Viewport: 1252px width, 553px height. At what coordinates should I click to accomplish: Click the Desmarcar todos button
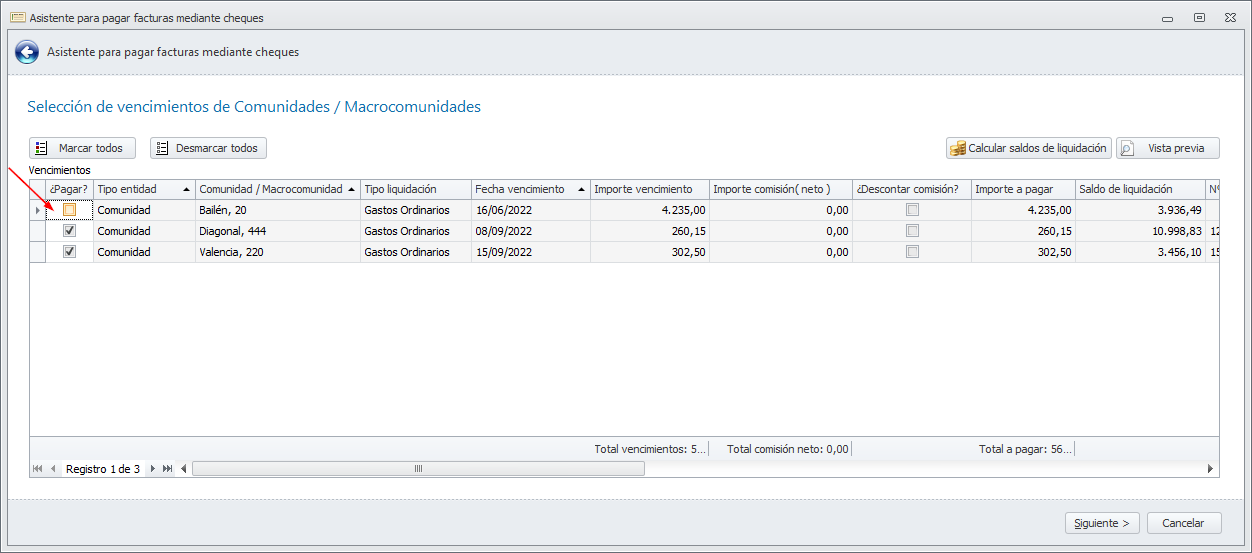click(208, 148)
